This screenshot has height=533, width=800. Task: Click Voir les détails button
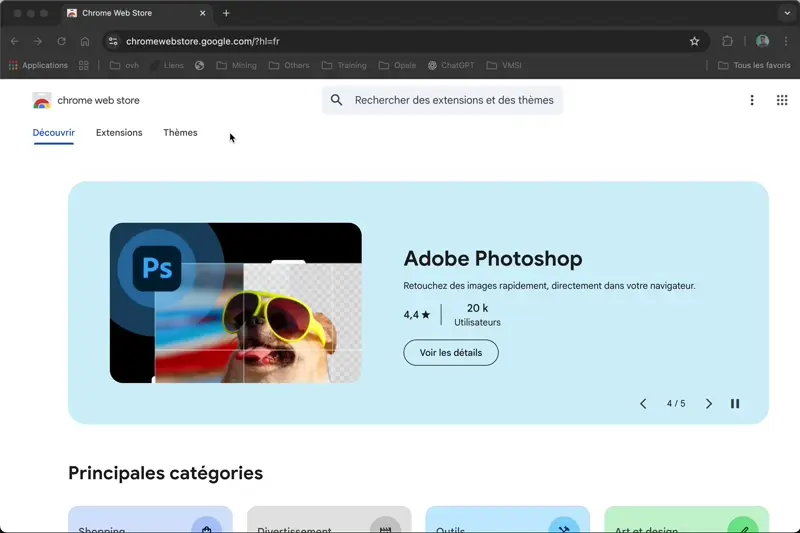(x=451, y=352)
